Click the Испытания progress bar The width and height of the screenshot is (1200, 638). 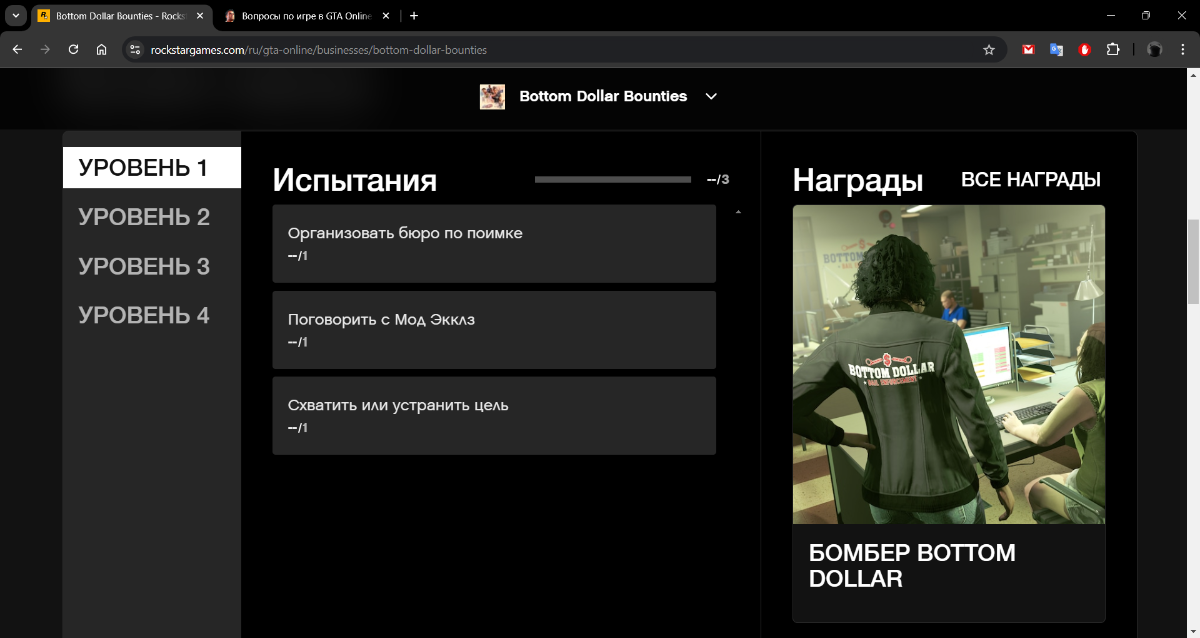point(613,180)
